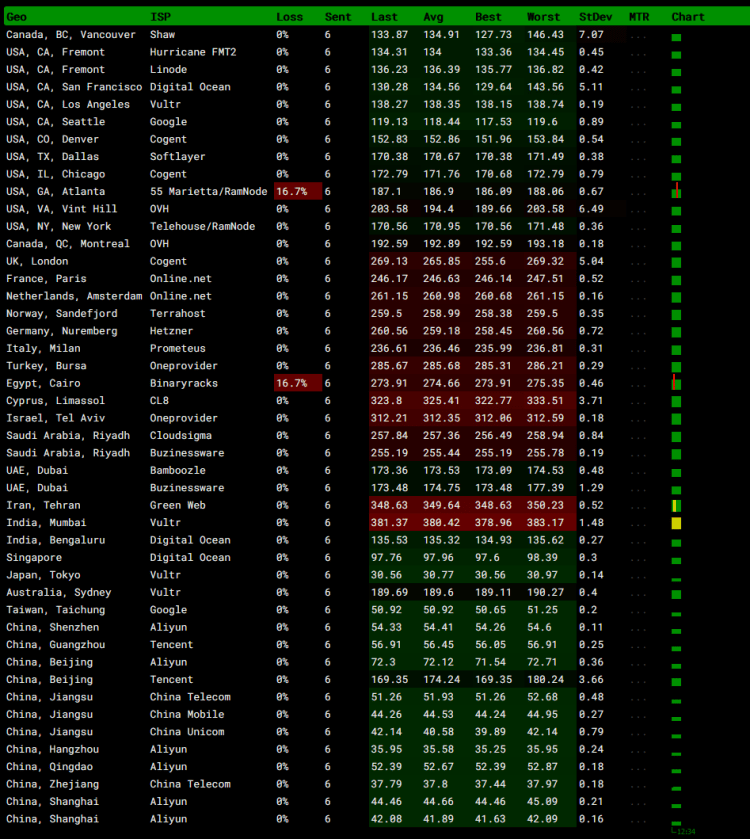Viewport: 750px width, 839px height.
Task: Click the 180.24 worst value for Beijing Tencent
Action: tap(545, 680)
